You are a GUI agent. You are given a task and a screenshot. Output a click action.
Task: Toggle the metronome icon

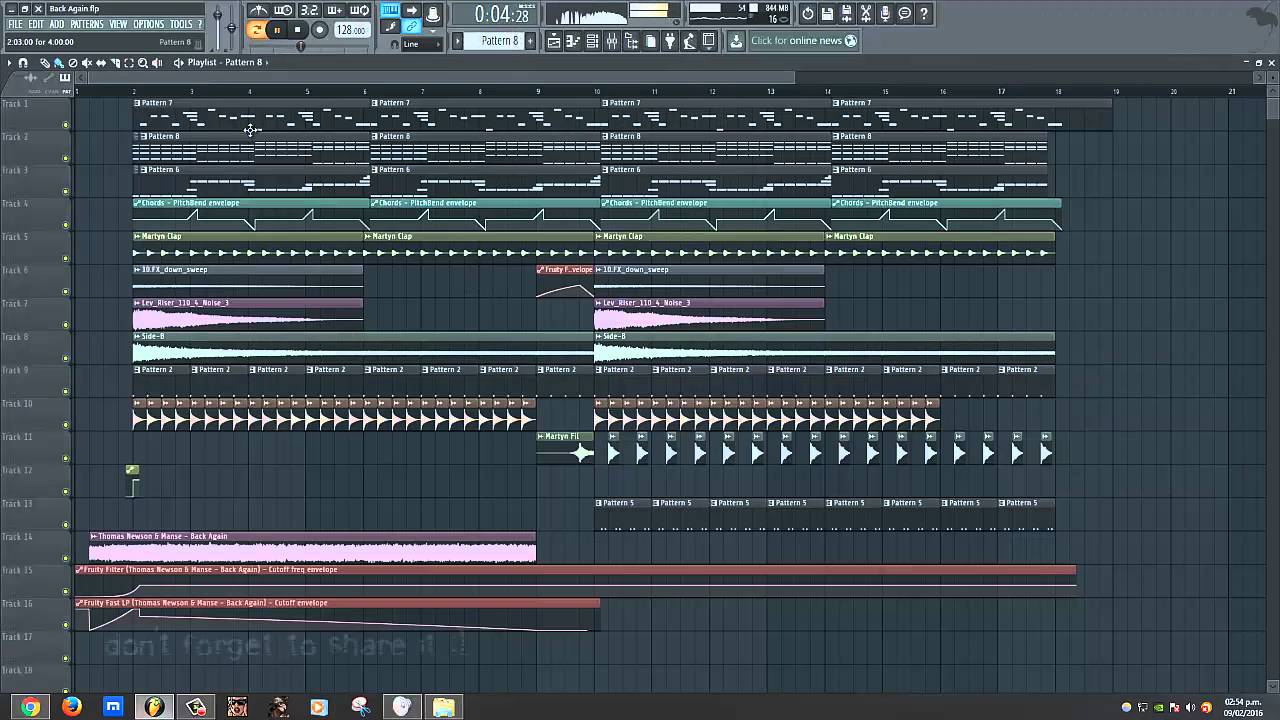click(x=258, y=10)
